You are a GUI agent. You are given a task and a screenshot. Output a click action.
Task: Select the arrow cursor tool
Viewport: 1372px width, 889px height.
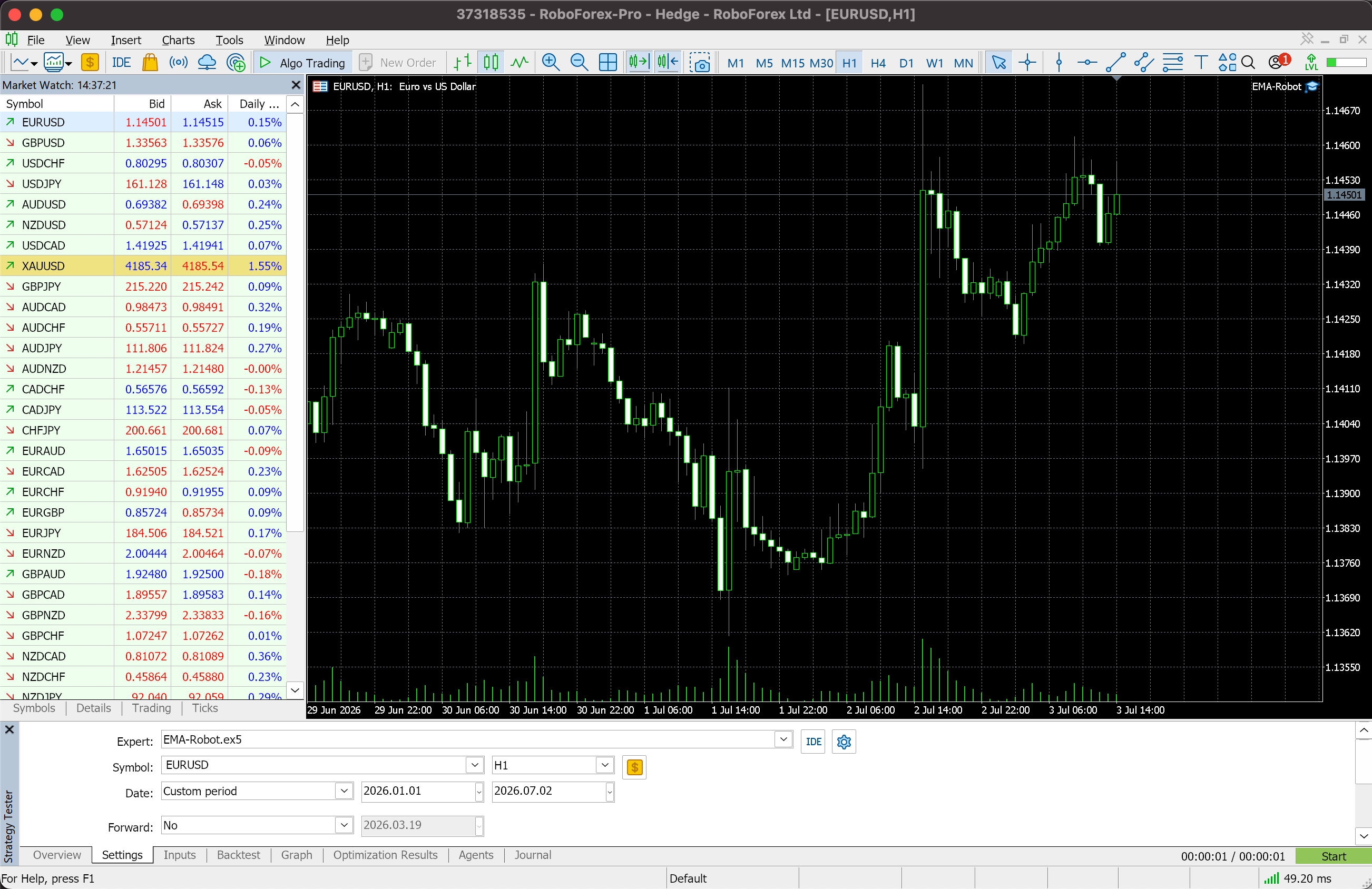(x=999, y=62)
